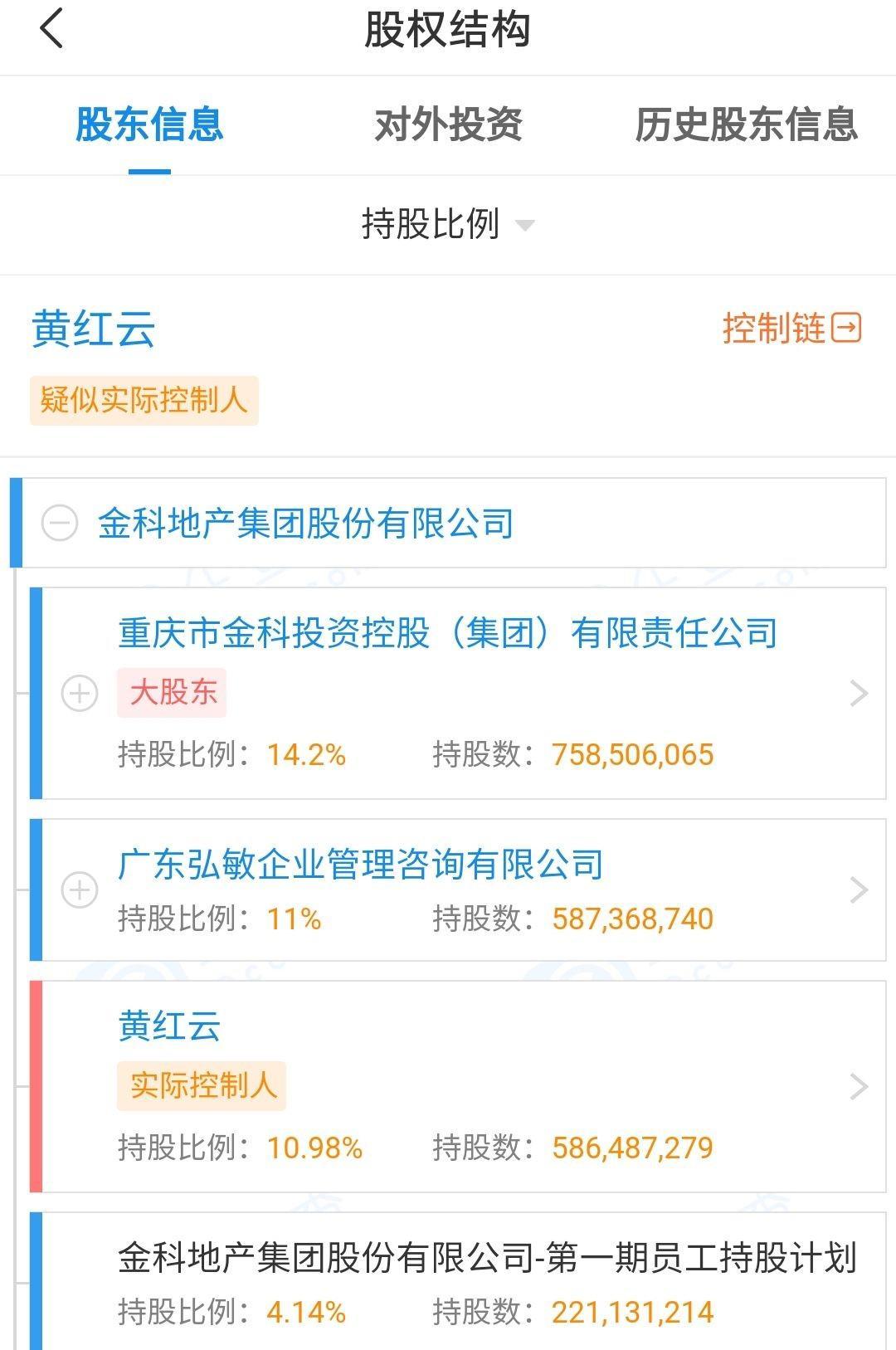Tap the 实际控制人 badge
This screenshot has height=1350, width=896.
point(202,1085)
